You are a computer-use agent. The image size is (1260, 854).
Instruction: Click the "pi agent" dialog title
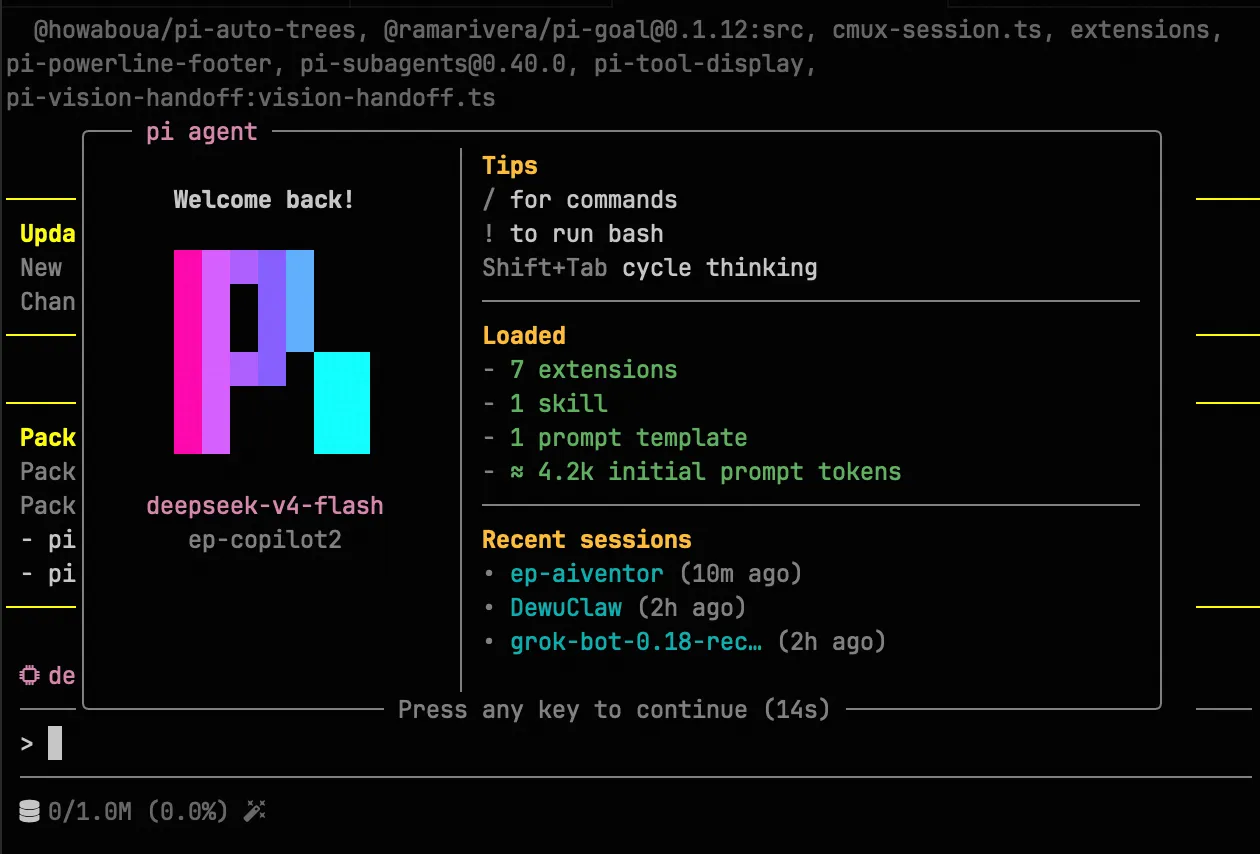[x=202, y=132]
